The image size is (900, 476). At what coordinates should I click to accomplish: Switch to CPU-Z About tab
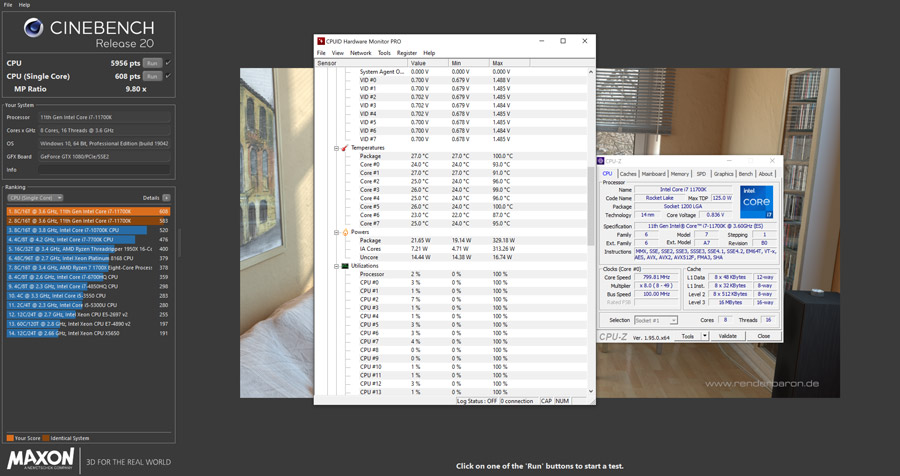pyautogui.click(x=766, y=174)
